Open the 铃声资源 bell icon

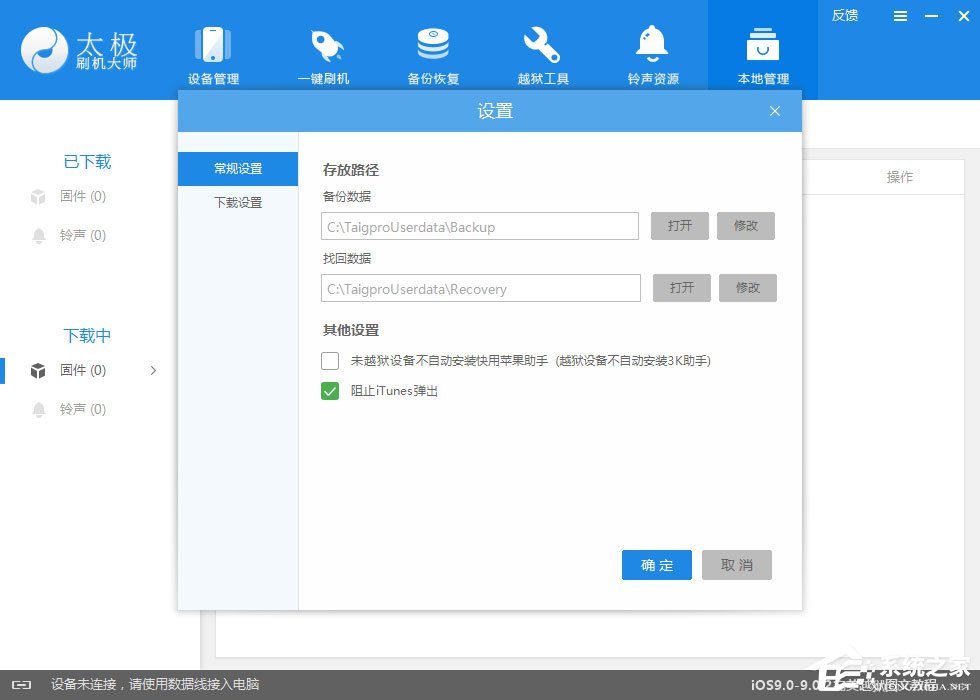[x=653, y=46]
